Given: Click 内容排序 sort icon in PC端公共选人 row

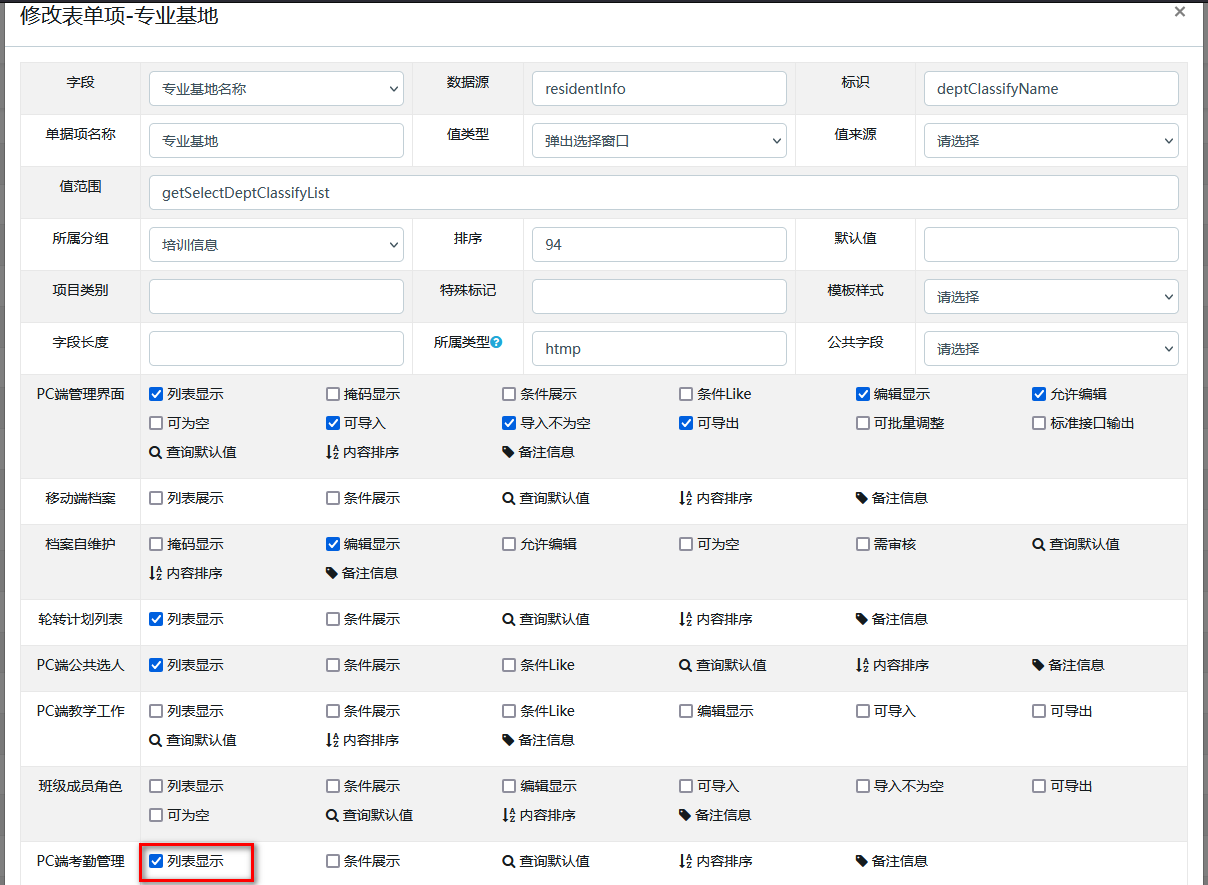Looking at the screenshot, I should [x=862, y=665].
